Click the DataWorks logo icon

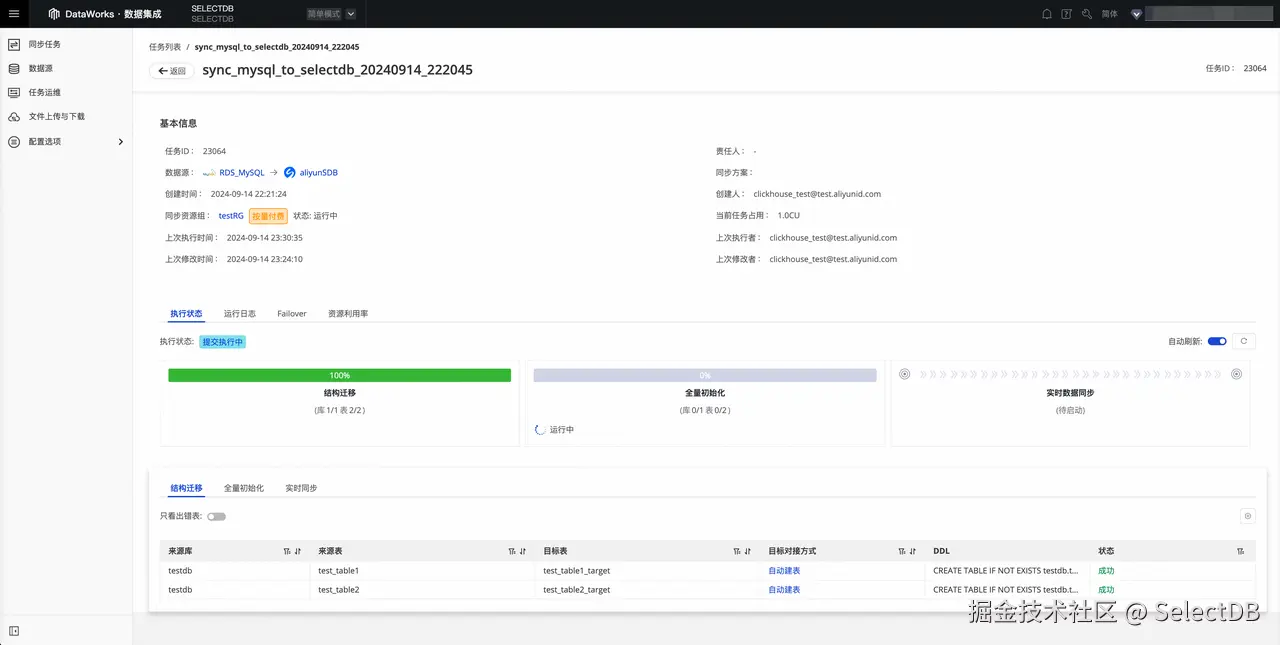pos(54,14)
